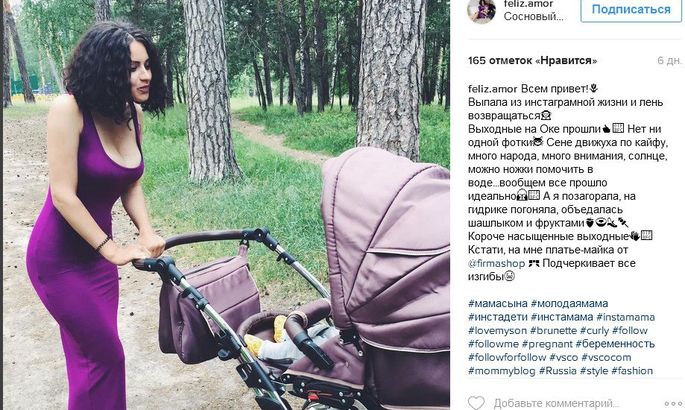Open the @firmashop mention link
This screenshot has height=410, width=685.
coord(497,264)
